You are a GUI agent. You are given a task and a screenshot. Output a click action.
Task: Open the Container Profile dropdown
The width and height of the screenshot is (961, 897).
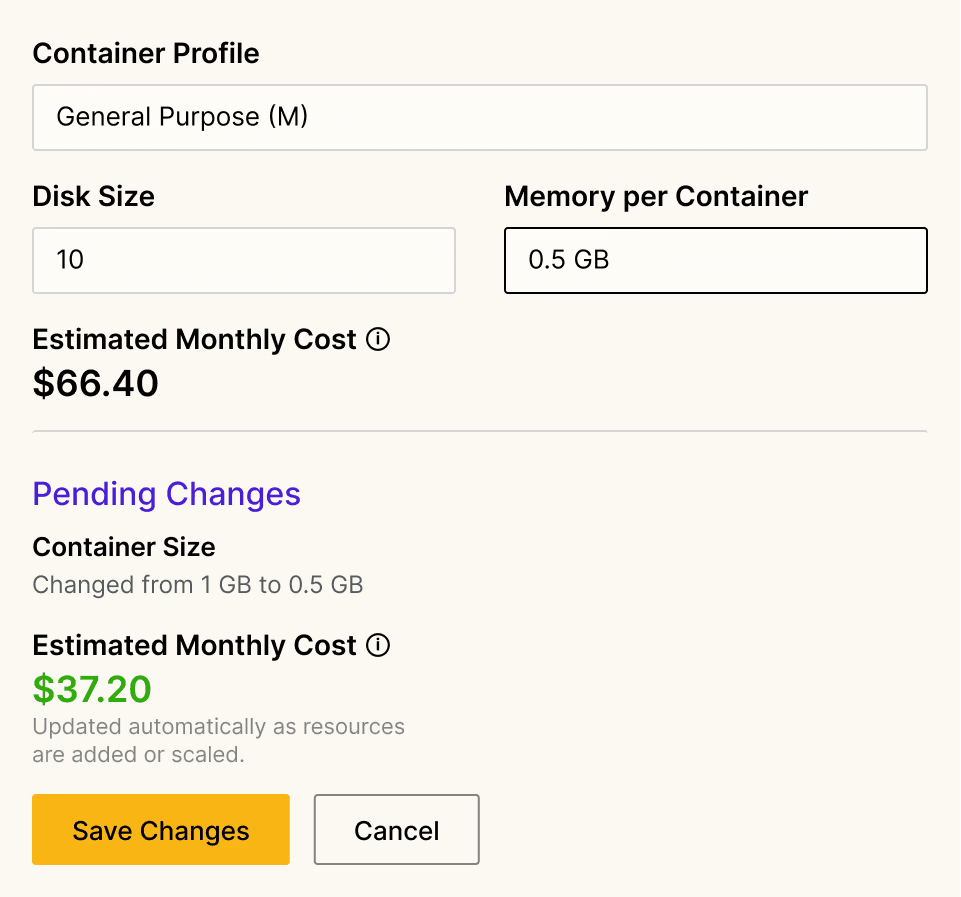480,118
